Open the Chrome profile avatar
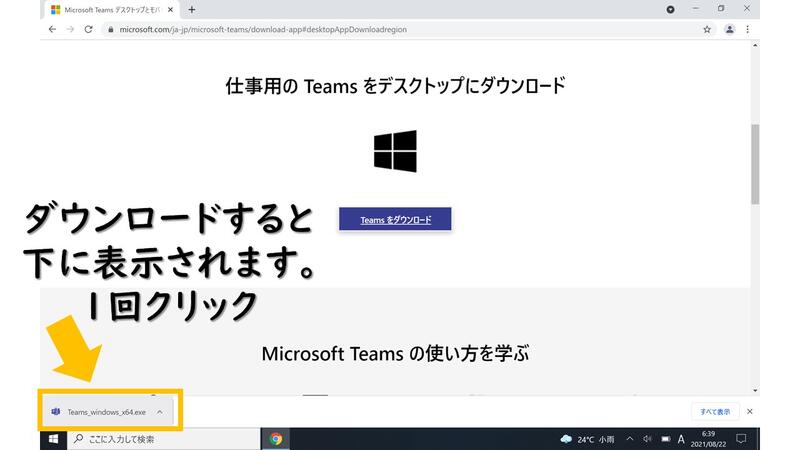Screen dimensions: 800x450 coord(729,29)
